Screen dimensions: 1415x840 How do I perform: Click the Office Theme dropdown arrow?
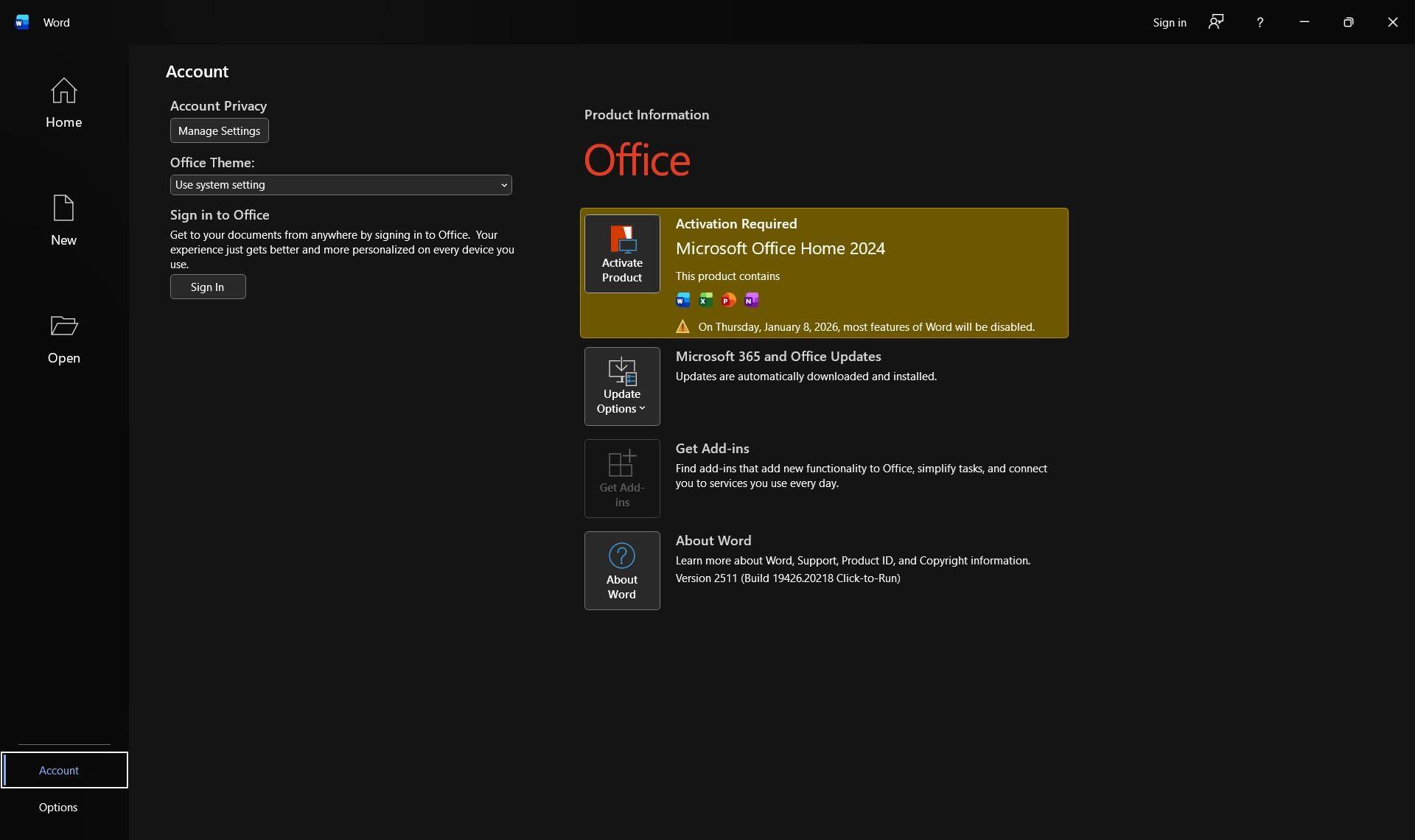[504, 185]
